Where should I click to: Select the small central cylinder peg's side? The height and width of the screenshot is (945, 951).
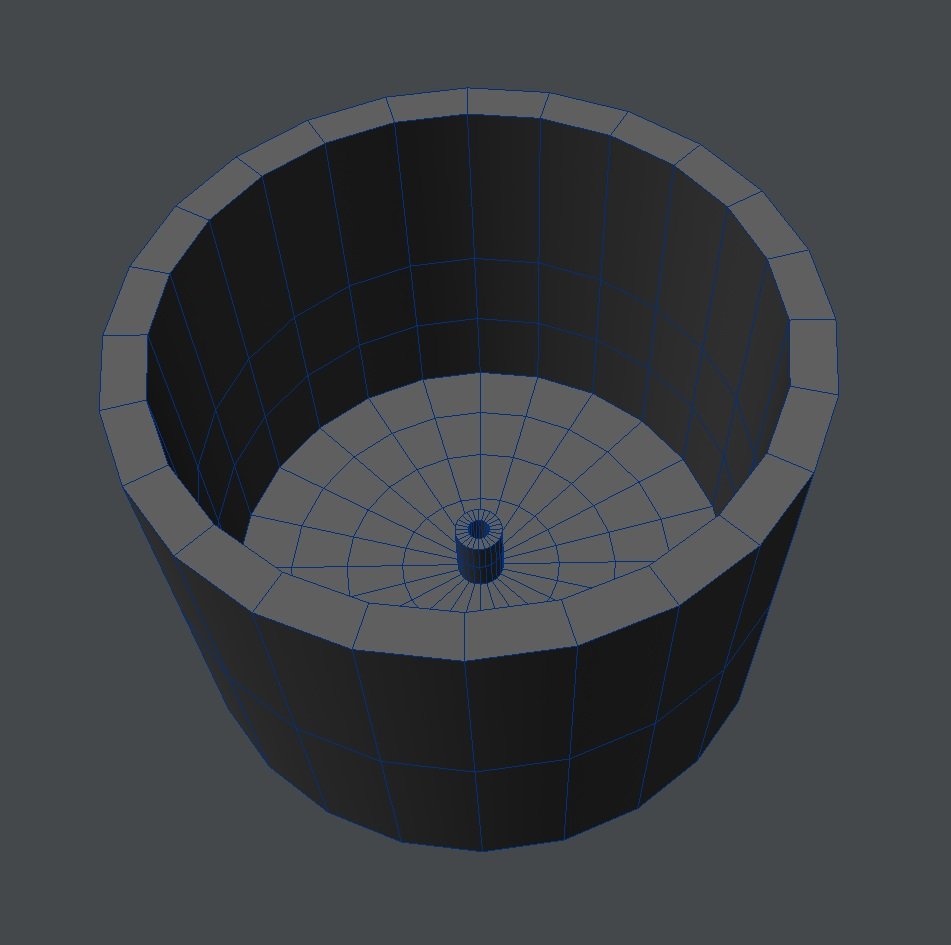pyautogui.click(x=476, y=560)
